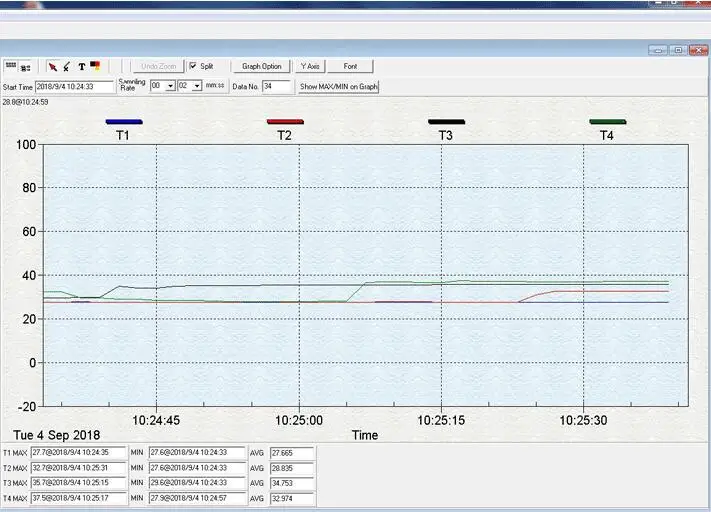Click the T2 MIN value field
This screenshot has height=512, width=711.
tap(197, 468)
